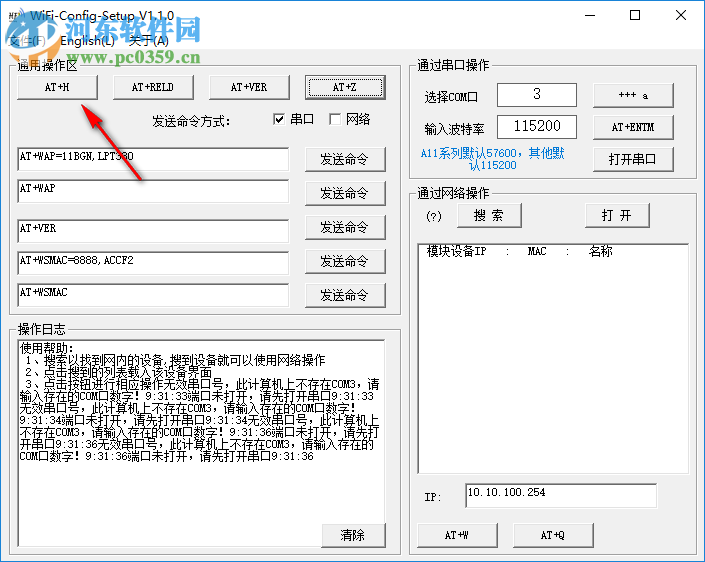Click the +++ a command-mode button
Image resolution: width=705 pixels, height=562 pixels.
[x=633, y=95]
